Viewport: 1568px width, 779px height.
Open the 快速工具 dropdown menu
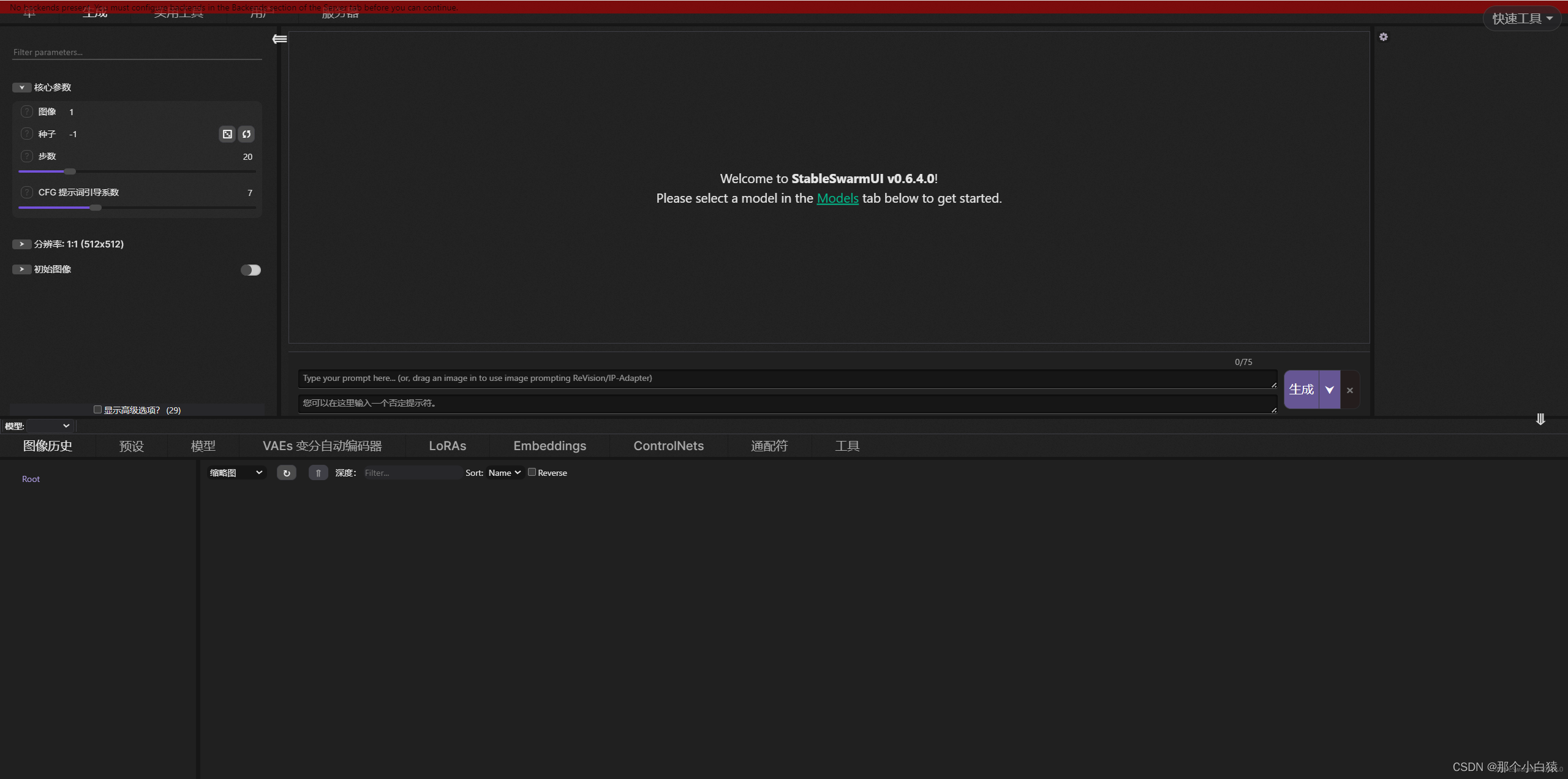[x=1521, y=18]
